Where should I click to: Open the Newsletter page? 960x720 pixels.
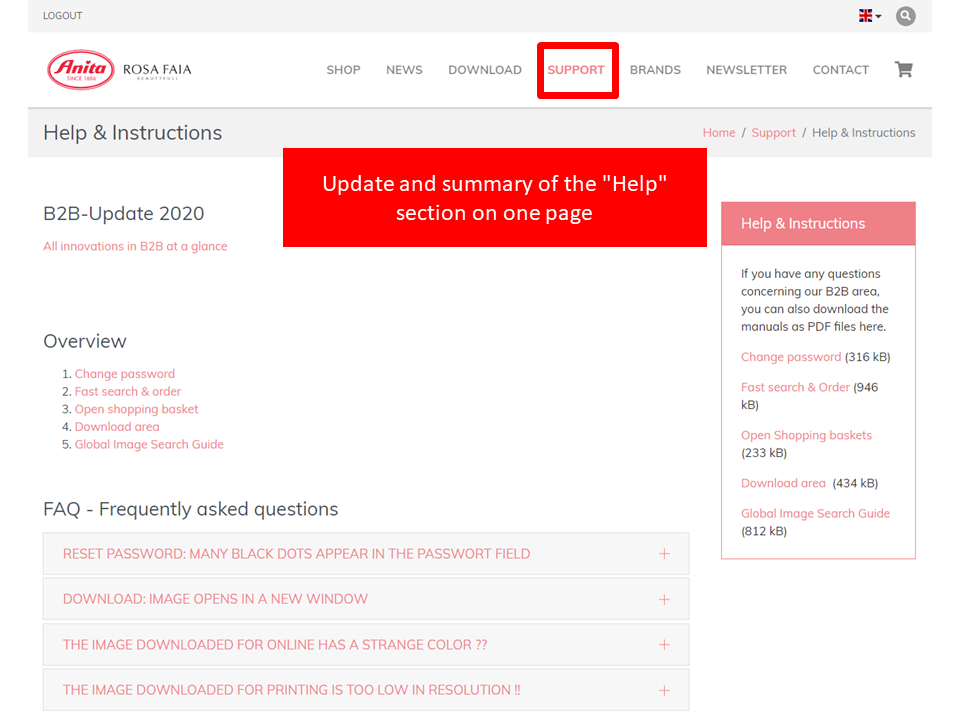[746, 70]
